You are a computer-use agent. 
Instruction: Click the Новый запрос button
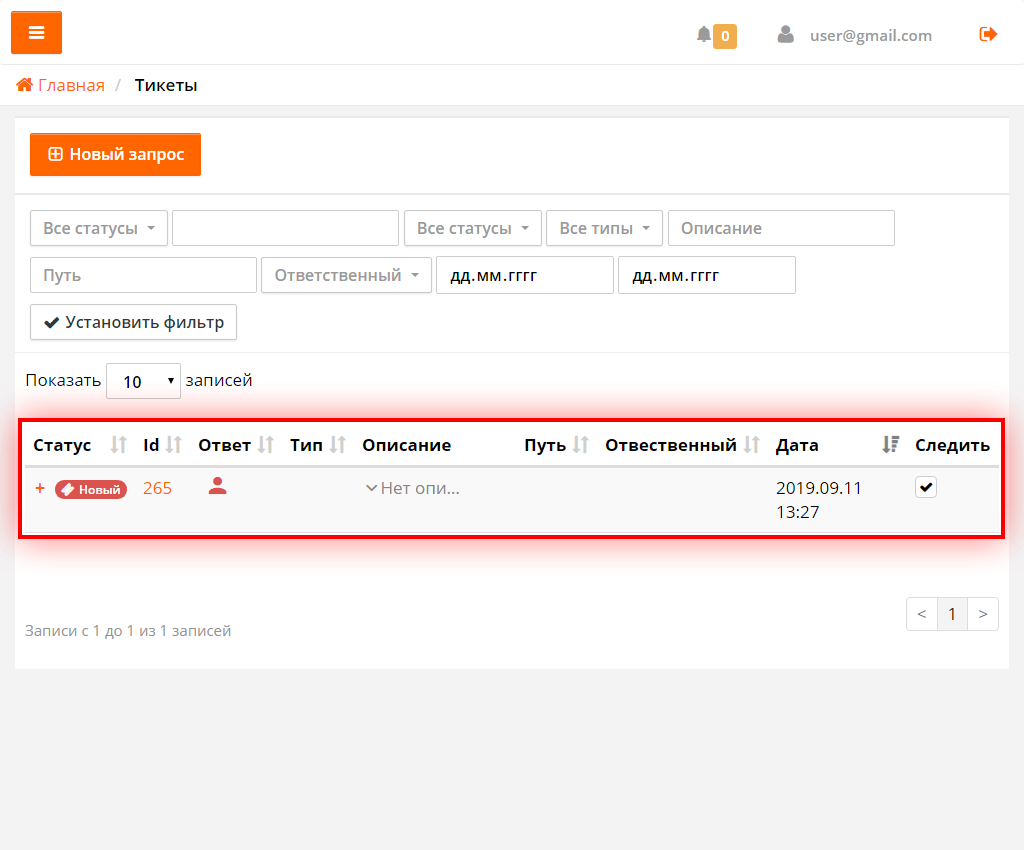click(115, 155)
